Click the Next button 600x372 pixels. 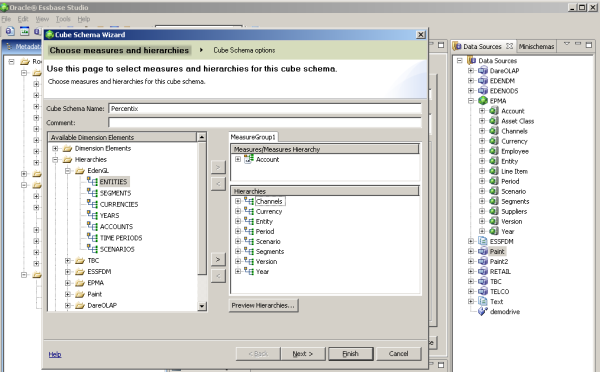(303, 354)
